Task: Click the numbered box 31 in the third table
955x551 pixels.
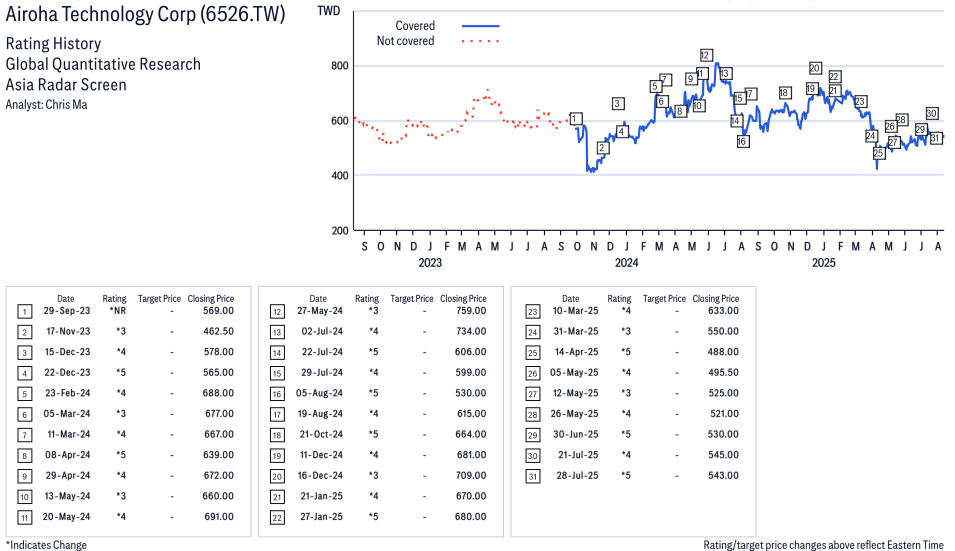Action: tap(532, 477)
